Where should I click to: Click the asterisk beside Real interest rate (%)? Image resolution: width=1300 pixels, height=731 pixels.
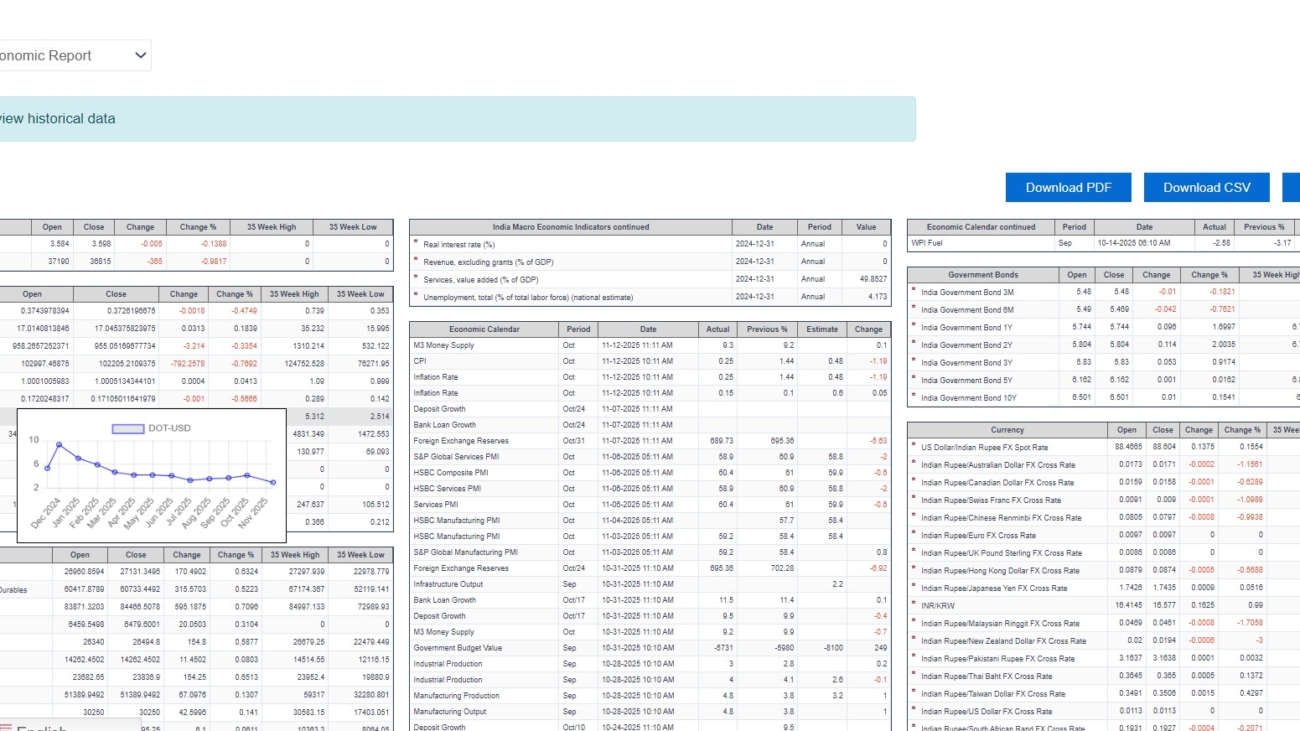click(414, 242)
